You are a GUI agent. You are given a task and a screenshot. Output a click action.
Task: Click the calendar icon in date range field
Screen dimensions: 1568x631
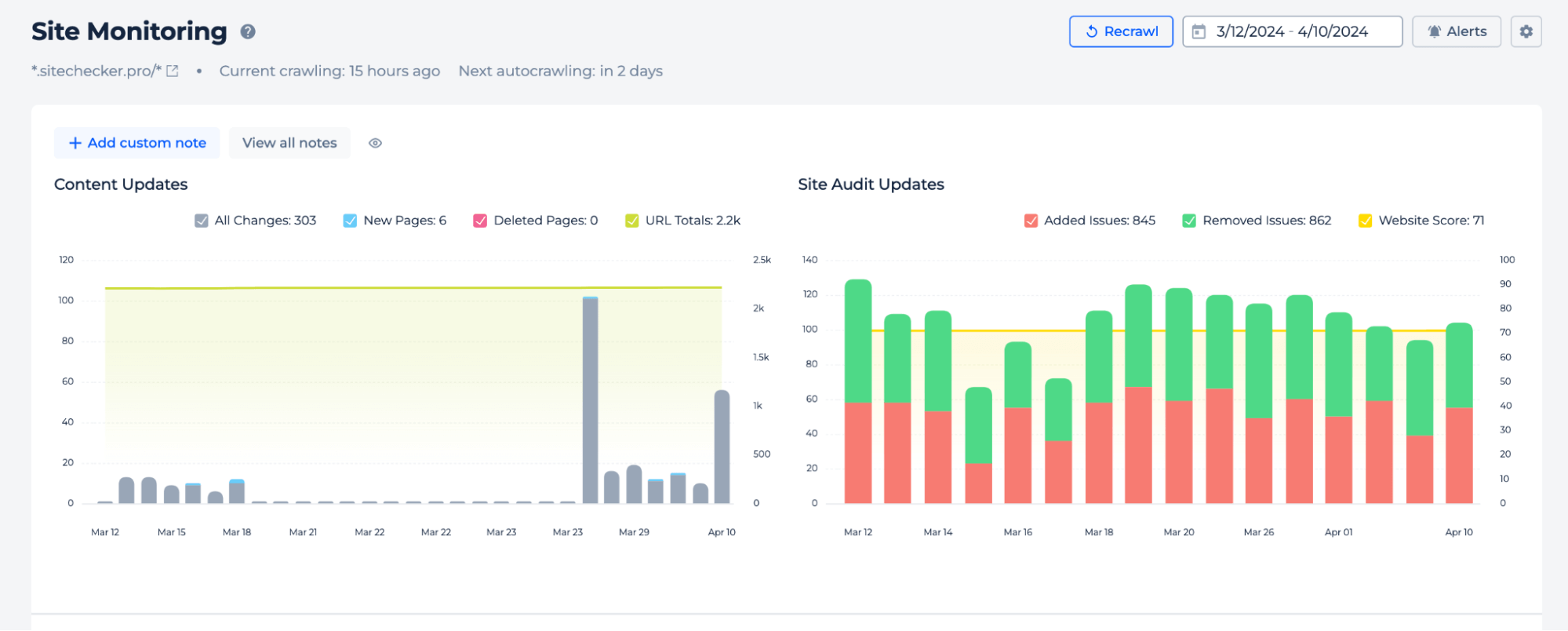click(x=1199, y=31)
